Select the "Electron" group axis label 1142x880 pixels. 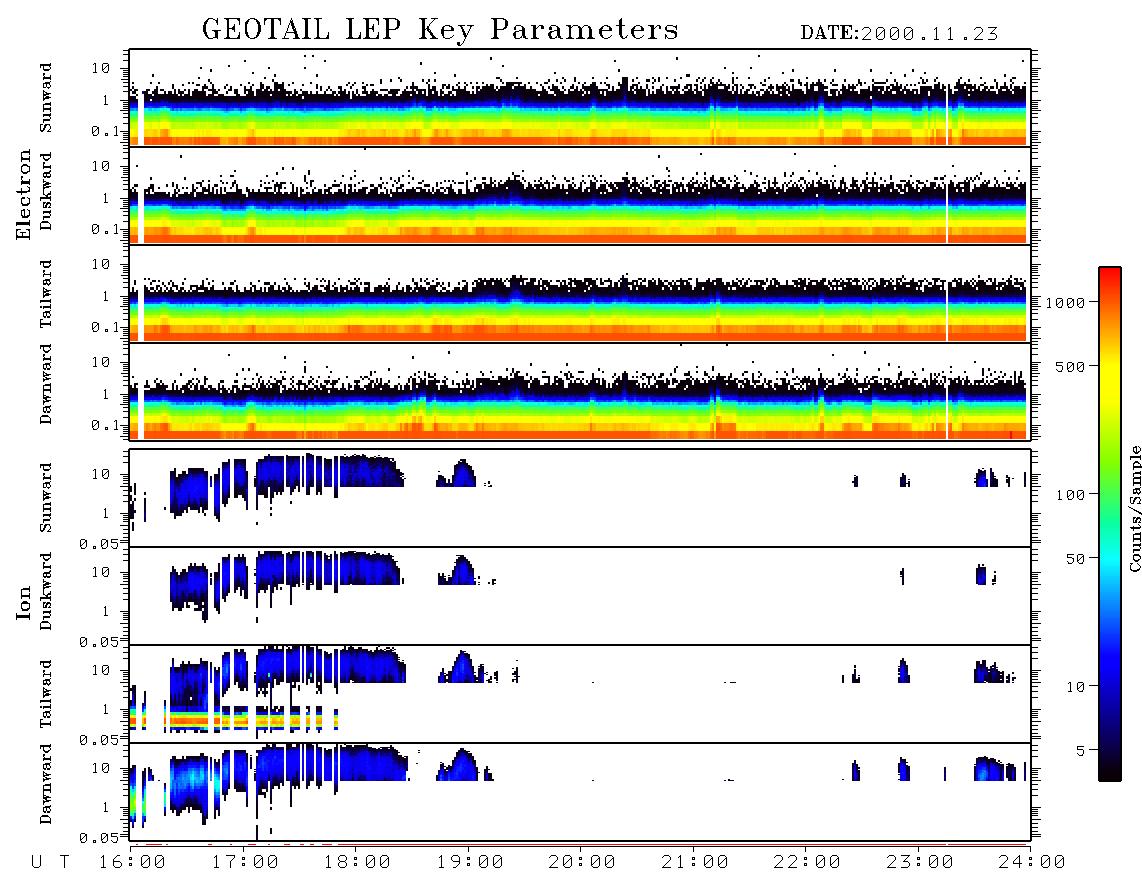(23, 195)
